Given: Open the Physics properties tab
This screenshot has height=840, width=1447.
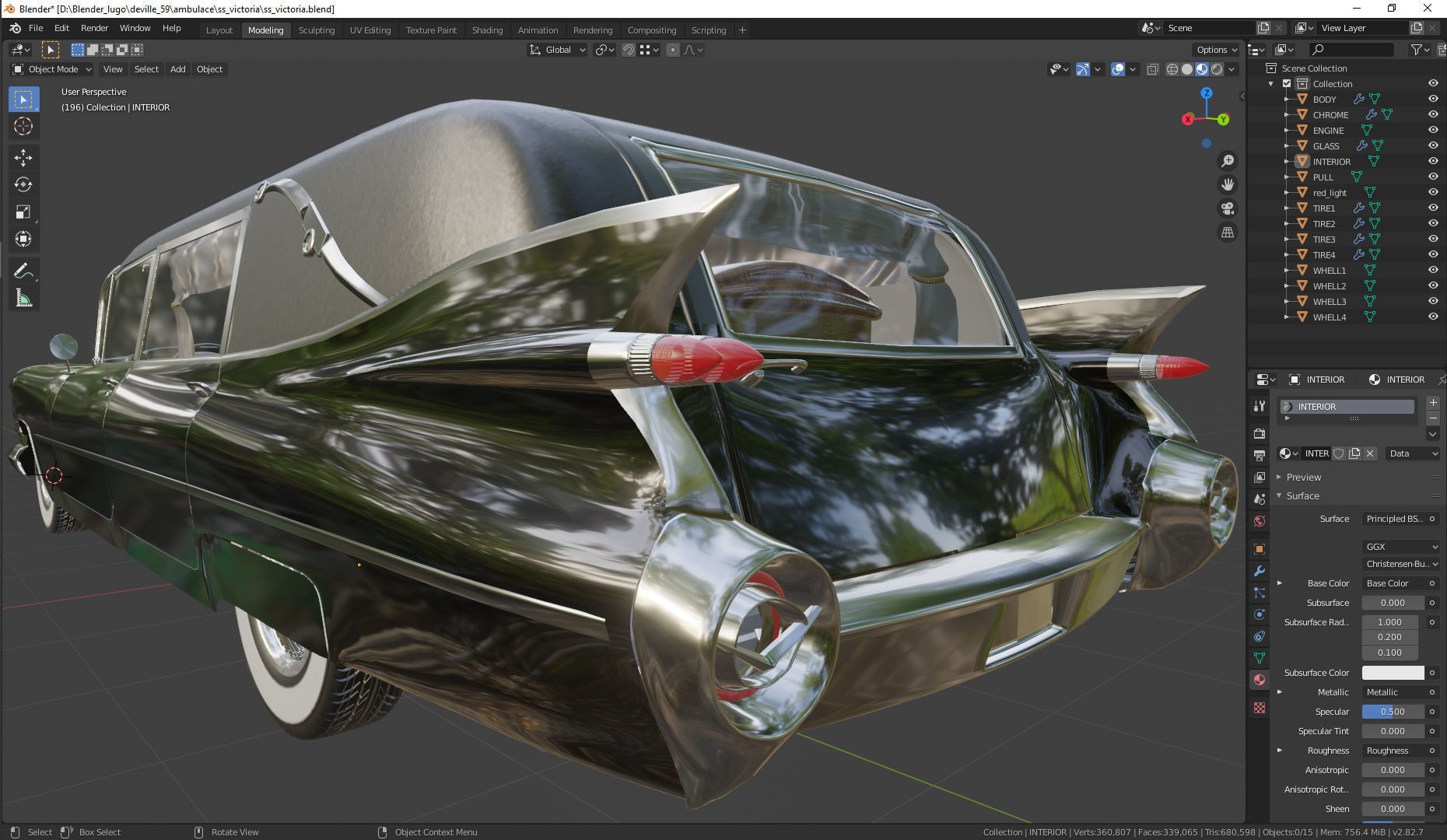Looking at the screenshot, I should [1260, 614].
